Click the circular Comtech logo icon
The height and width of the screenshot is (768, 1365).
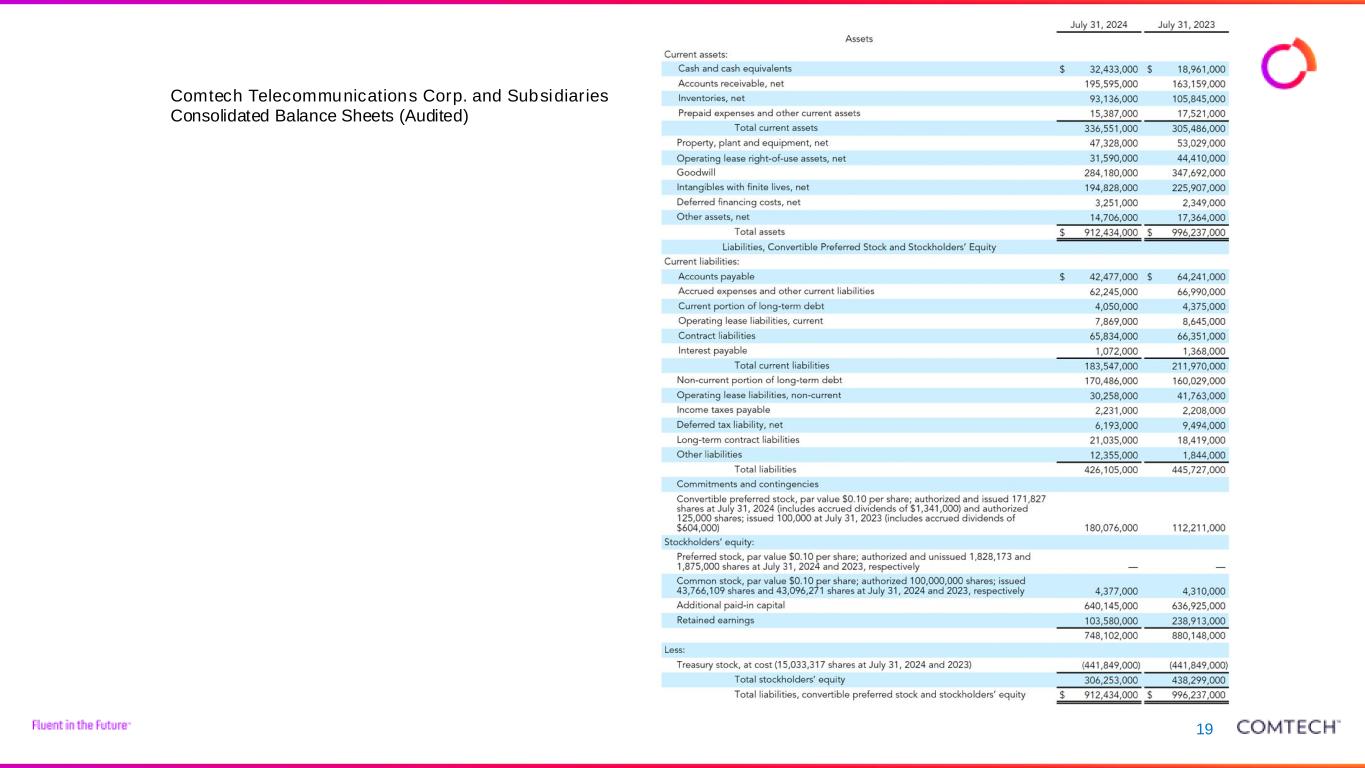coord(1283,64)
